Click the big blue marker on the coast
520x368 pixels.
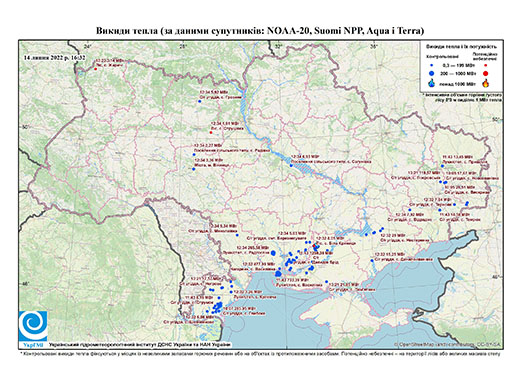(278, 274)
